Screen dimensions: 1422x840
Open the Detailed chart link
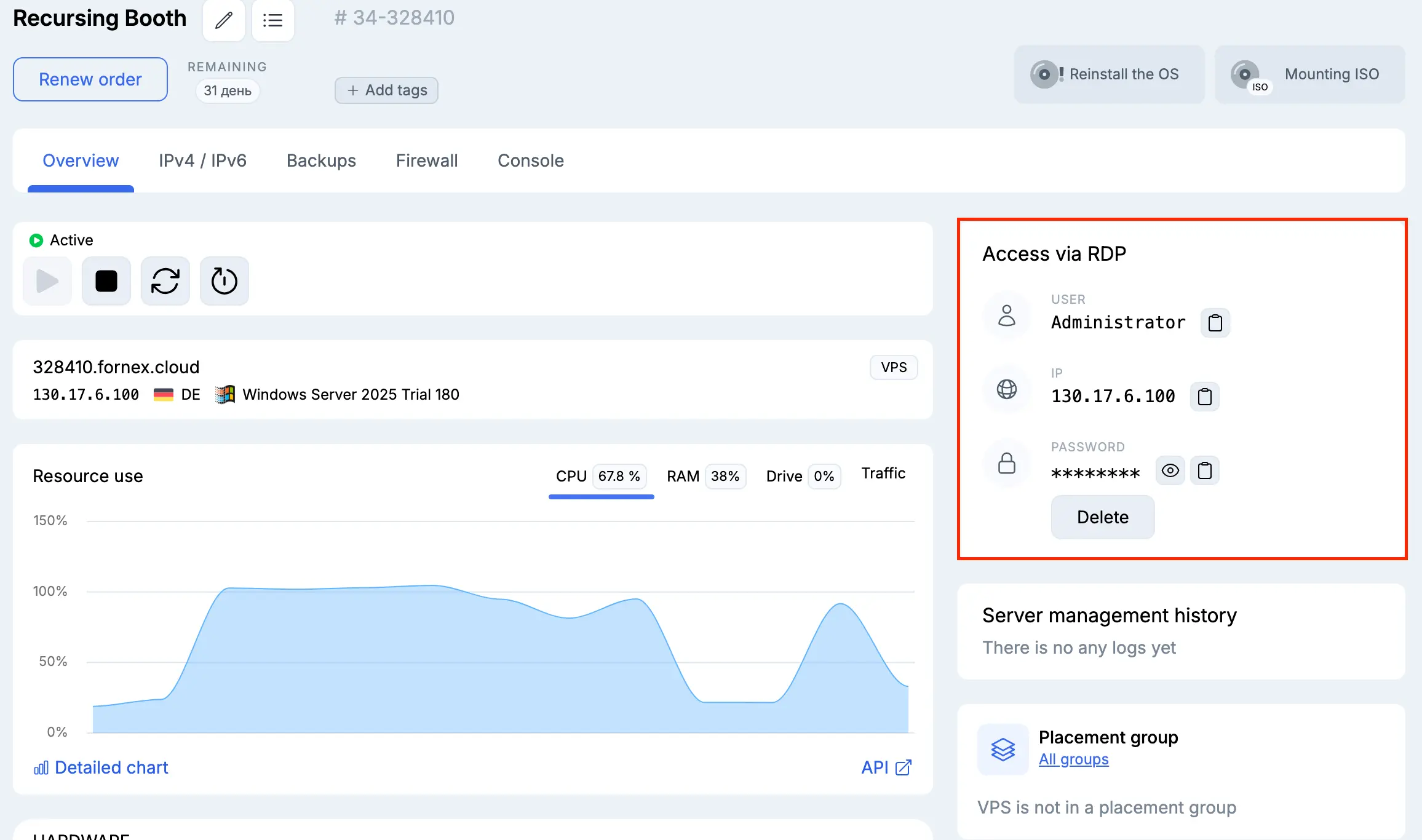101,767
